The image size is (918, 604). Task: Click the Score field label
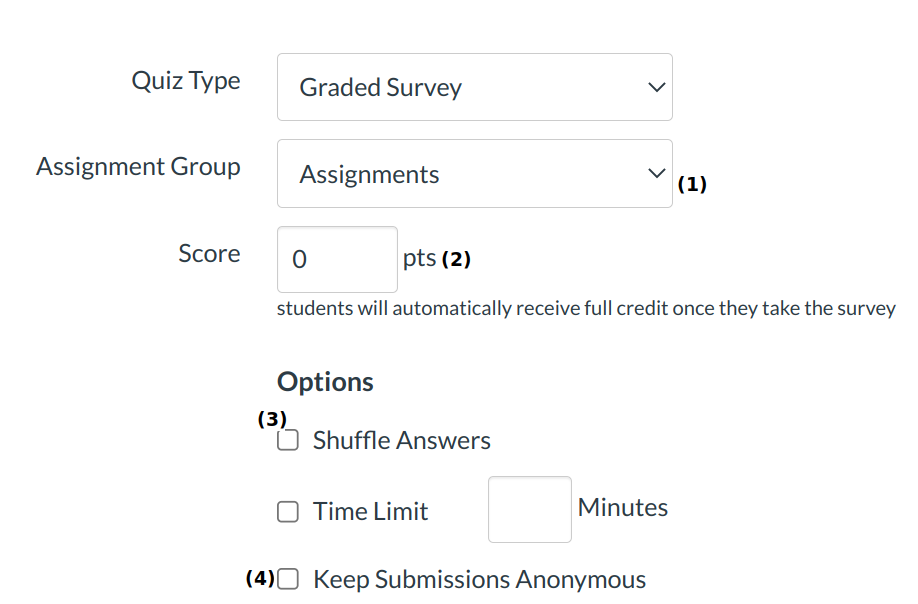tap(209, 254)
